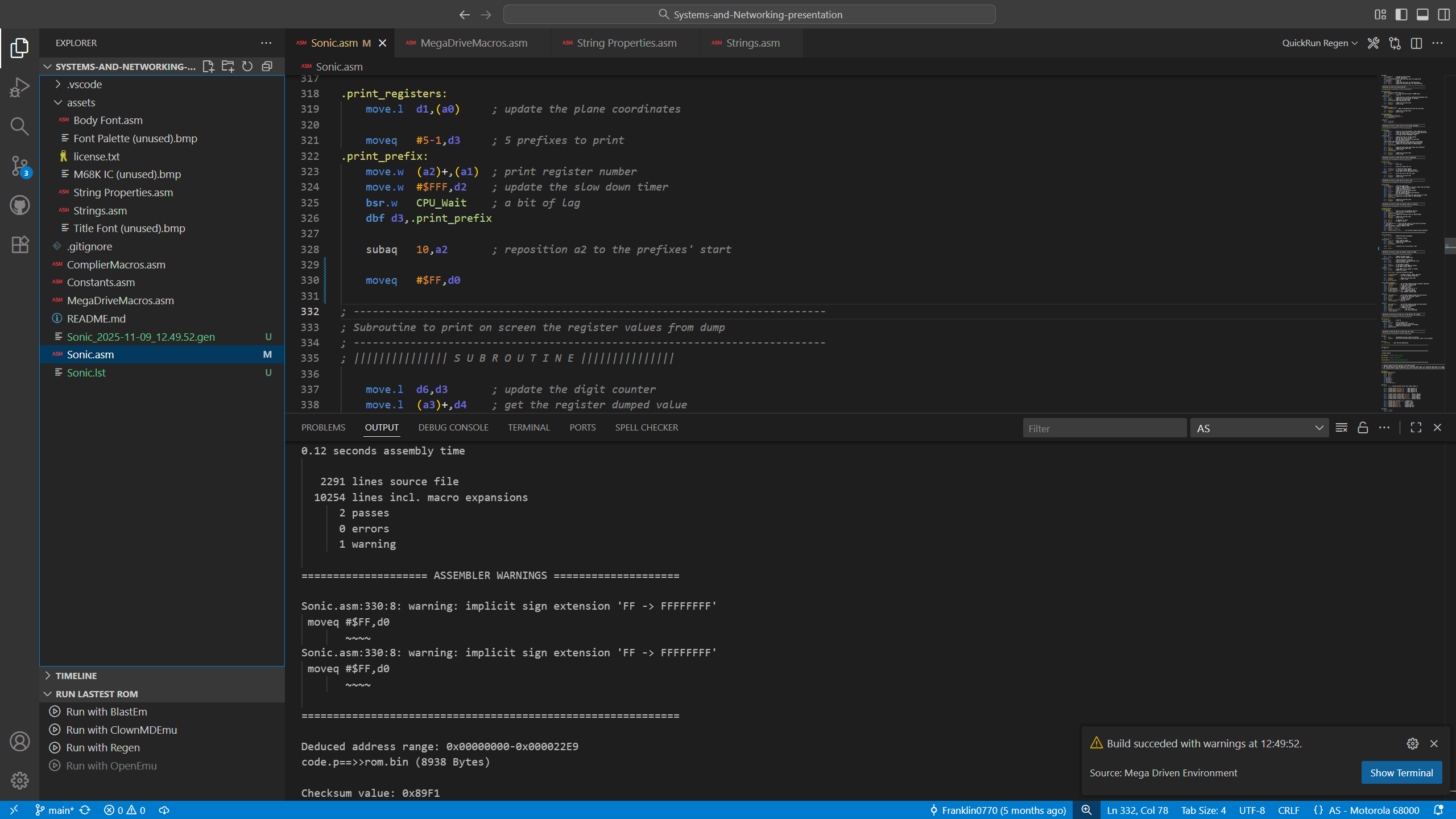Toggle the bottom panel layout button
Image resolution: width=1456 pixels, height=819 pixels.
coord(1422,14)
